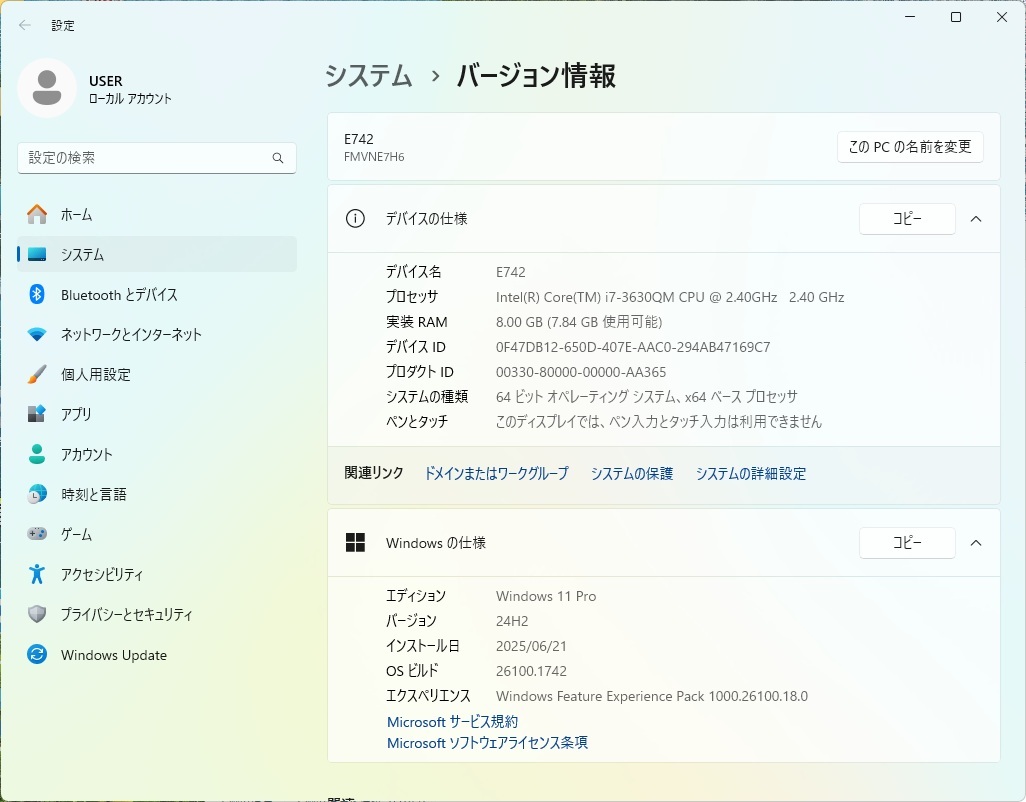Click the アクセシビリティ figure icon
The width and height of the screenshot is (1026, 802).
[37, 574]
